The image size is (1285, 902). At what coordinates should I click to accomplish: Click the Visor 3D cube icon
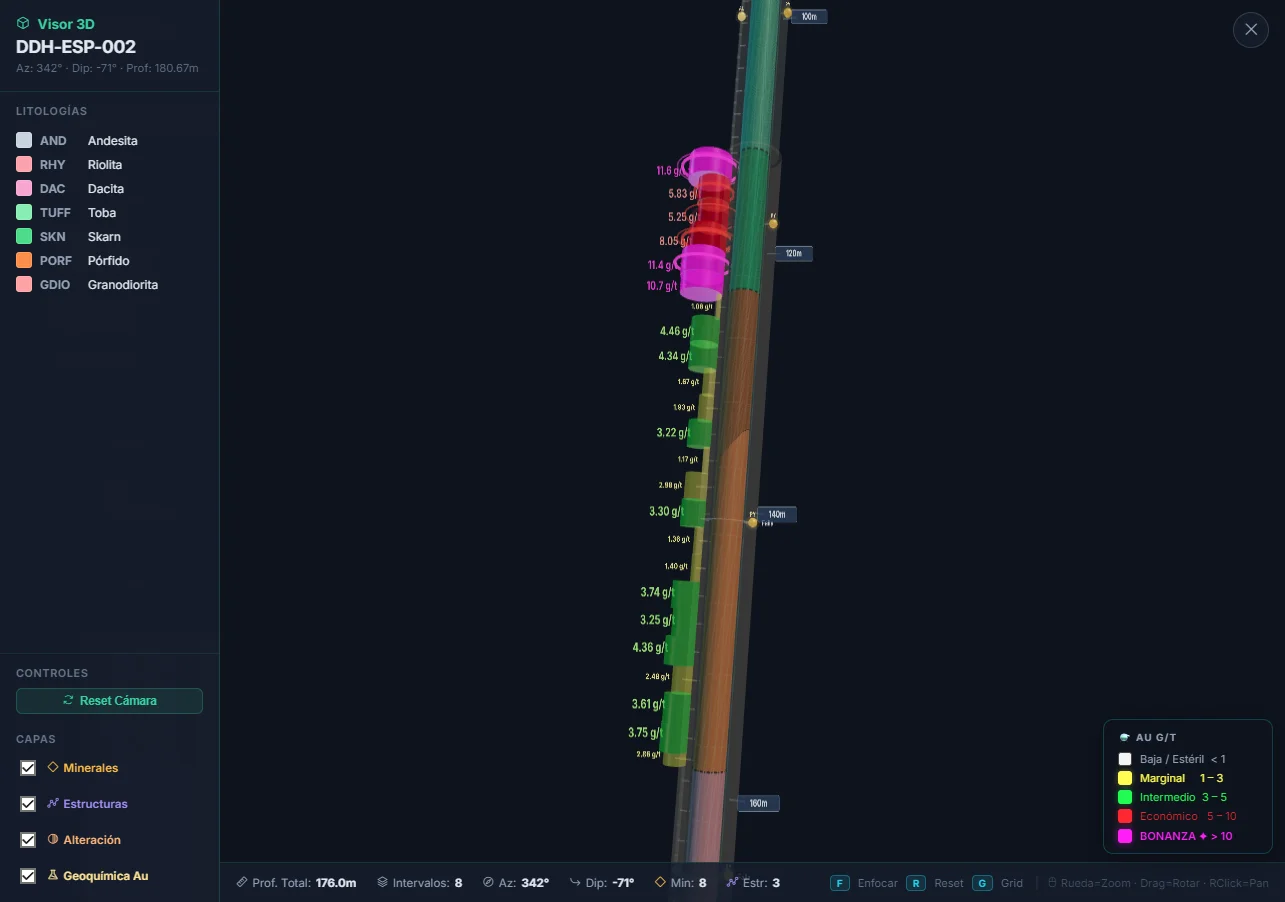pos(23,23)
